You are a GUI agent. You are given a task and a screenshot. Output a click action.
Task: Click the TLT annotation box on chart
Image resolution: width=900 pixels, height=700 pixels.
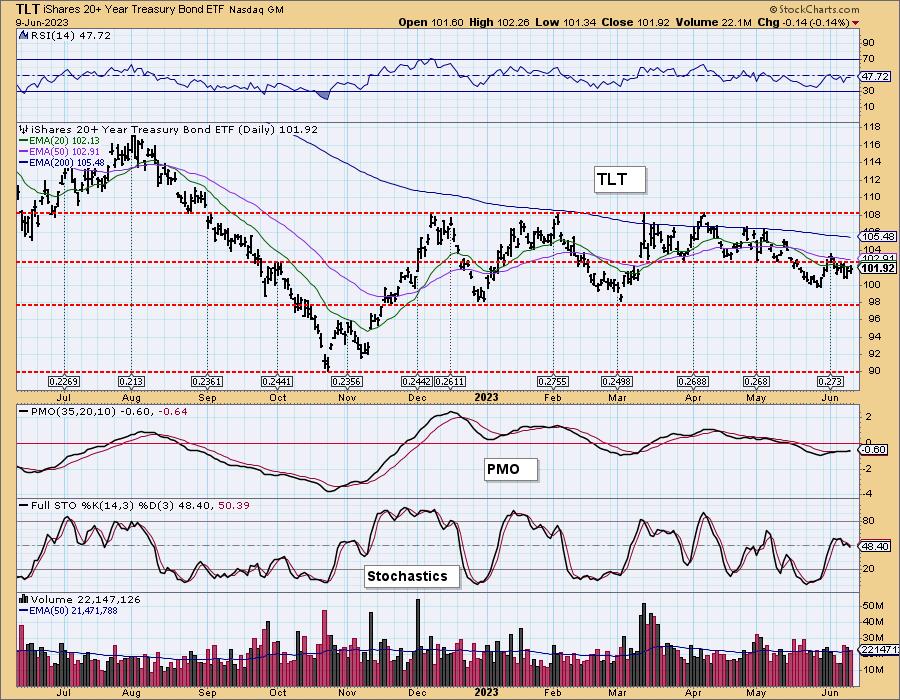click(x=620, y=180)
